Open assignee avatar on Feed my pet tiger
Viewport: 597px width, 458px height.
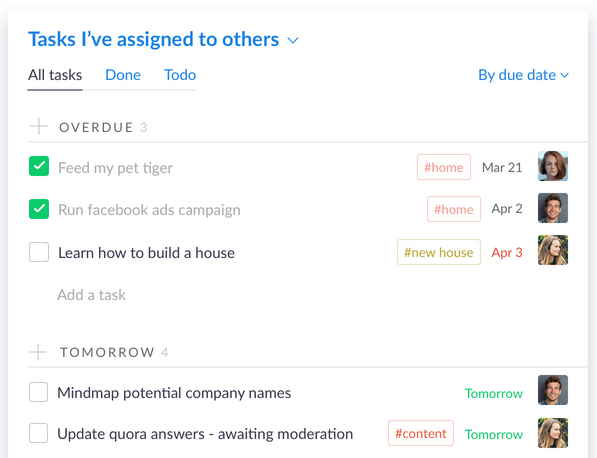click(552, 166)
